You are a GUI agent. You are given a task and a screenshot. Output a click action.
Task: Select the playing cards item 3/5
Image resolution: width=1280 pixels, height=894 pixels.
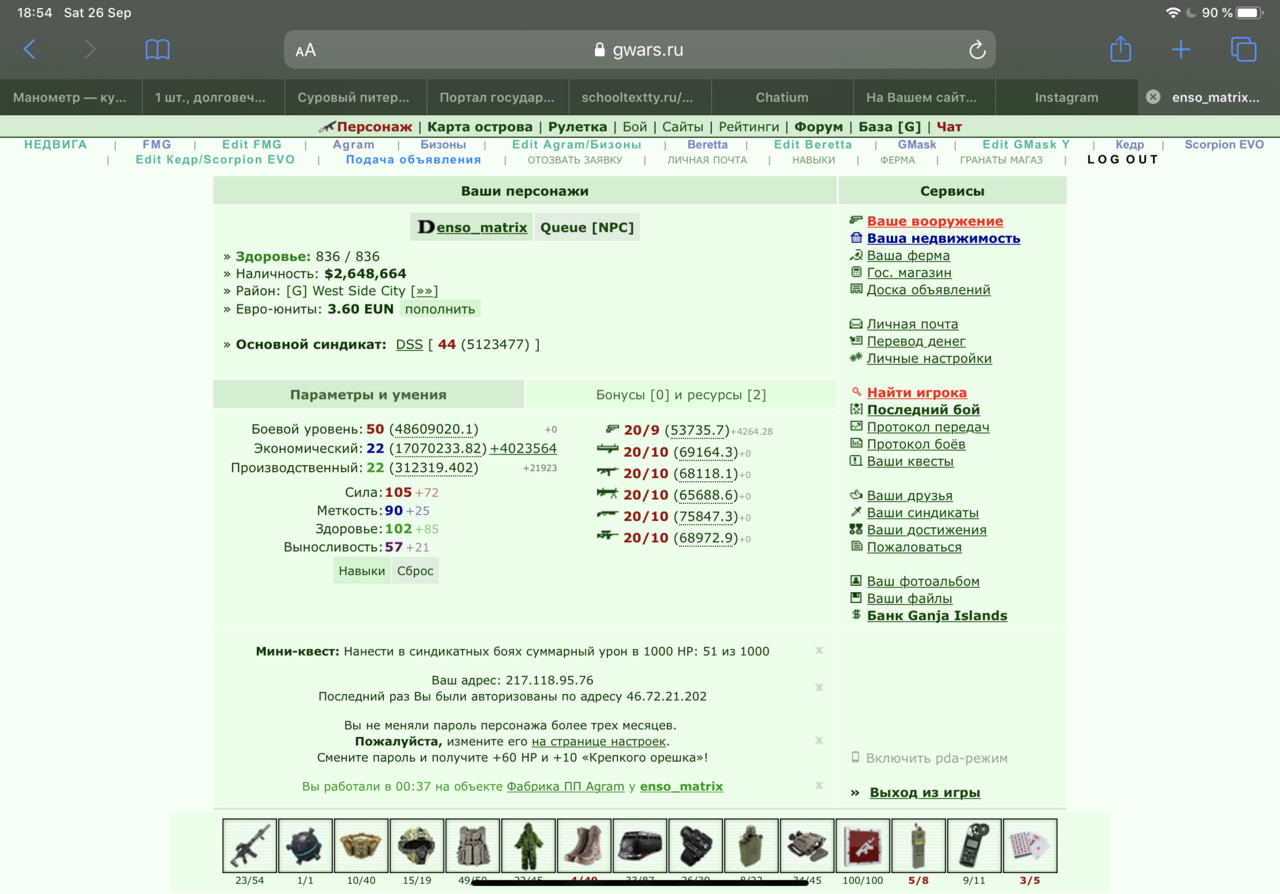point(1030,846)
